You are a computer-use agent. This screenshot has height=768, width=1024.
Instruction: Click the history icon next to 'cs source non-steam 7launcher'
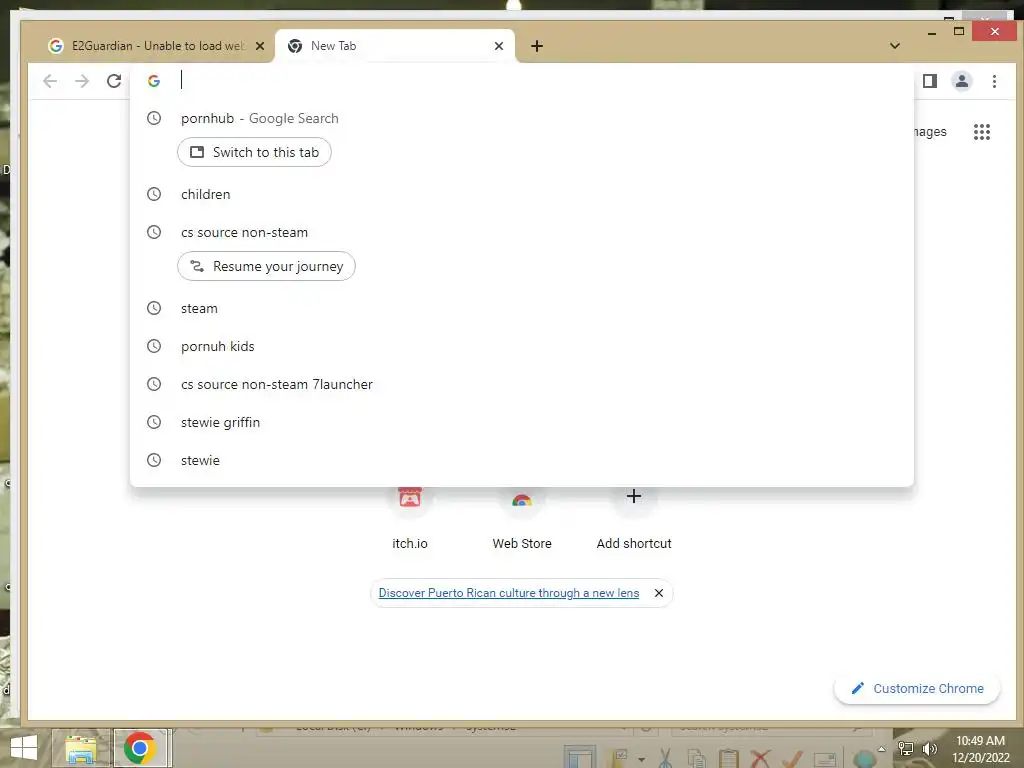coord(153,384)
